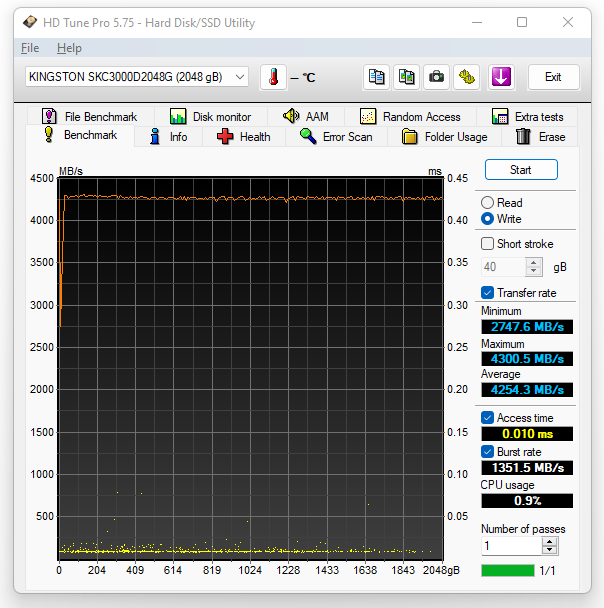Open the AAM tab
Image resolution: width=604 pixels, height=608 pixels.
306,116
